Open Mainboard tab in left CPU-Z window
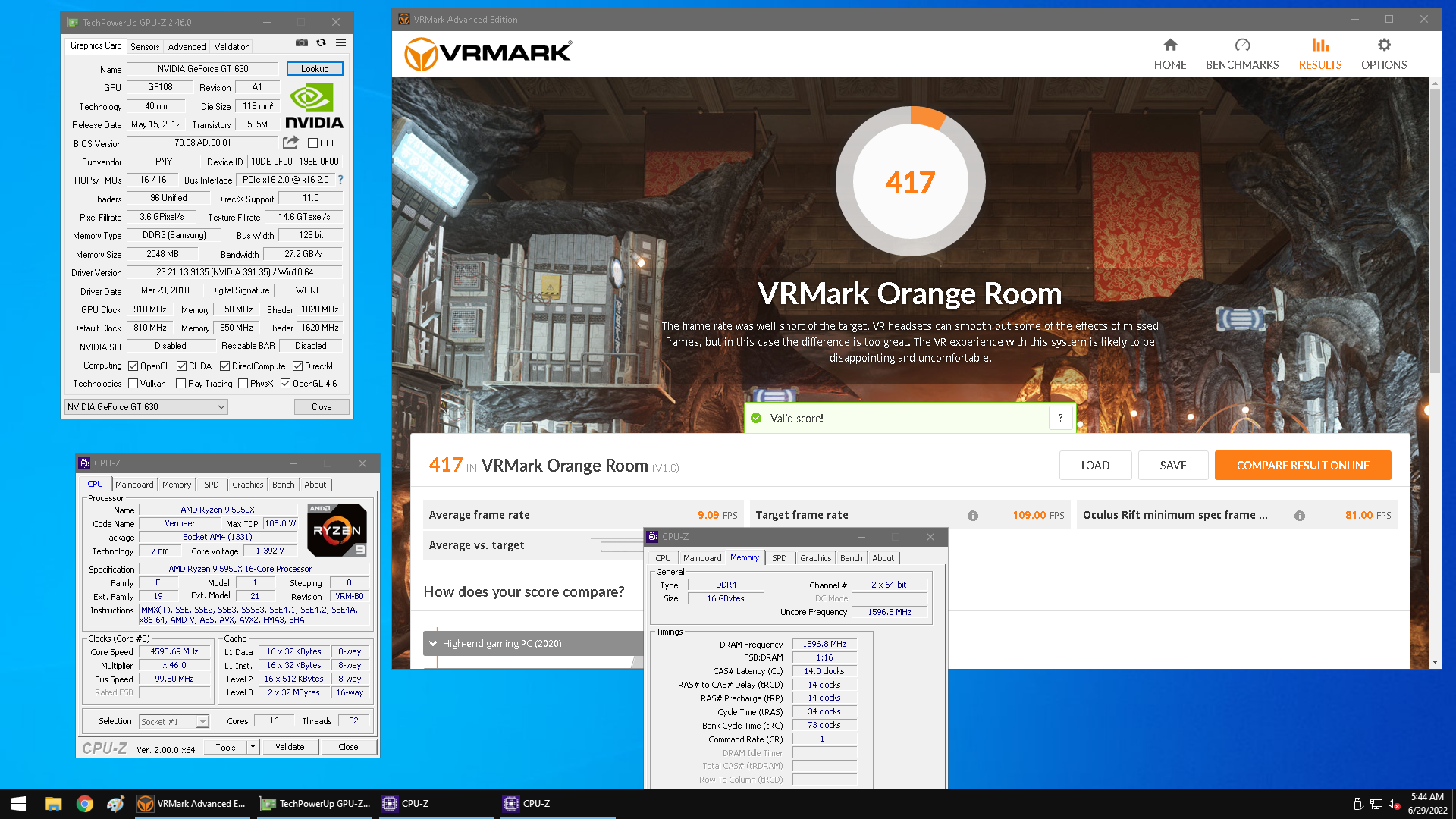The height and width of the screenshot is (819, 1456). click(134, 485)
